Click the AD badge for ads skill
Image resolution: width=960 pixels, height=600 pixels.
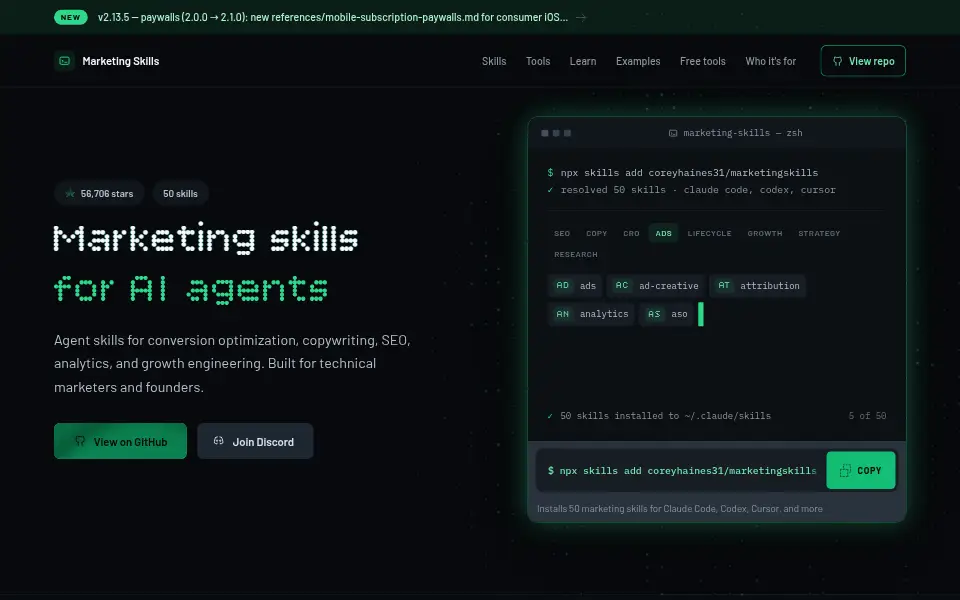click(563, 285)
